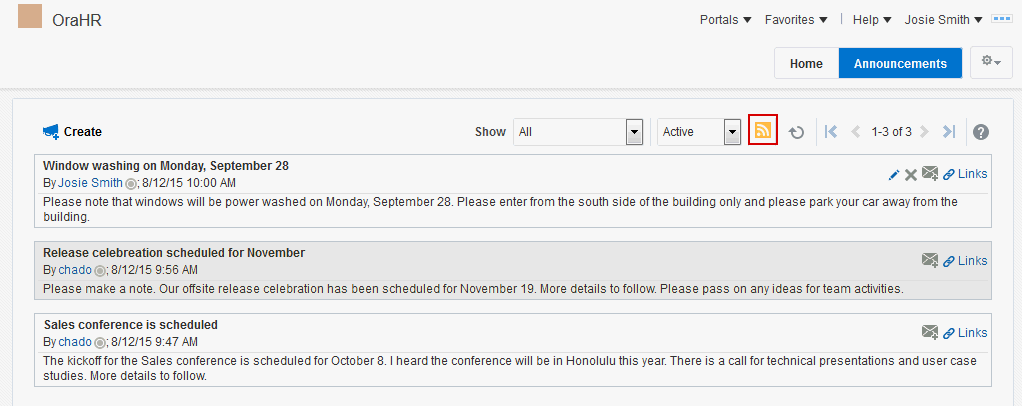Edit the Window washing announcement
The height and width of the screenshot is (406, 1022).
coord(894,174)
